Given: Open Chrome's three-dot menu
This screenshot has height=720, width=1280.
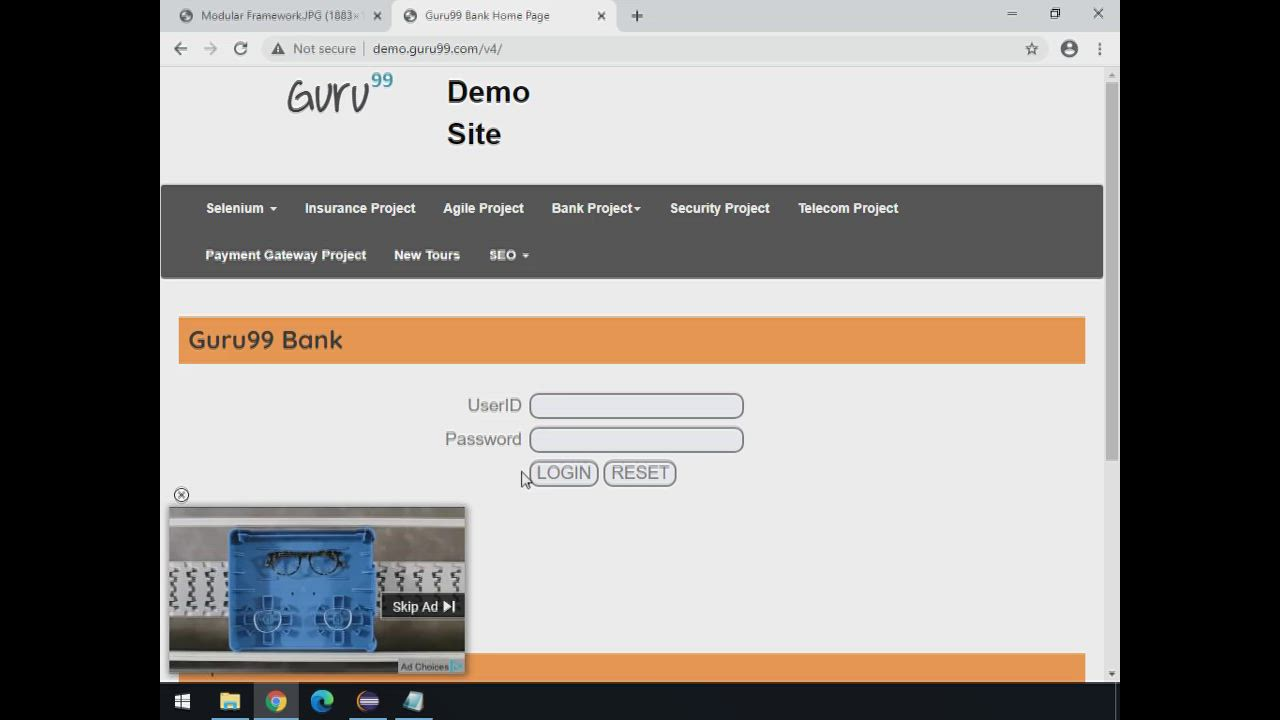Looking at the screenshot, I should (x=1099, y=48).
